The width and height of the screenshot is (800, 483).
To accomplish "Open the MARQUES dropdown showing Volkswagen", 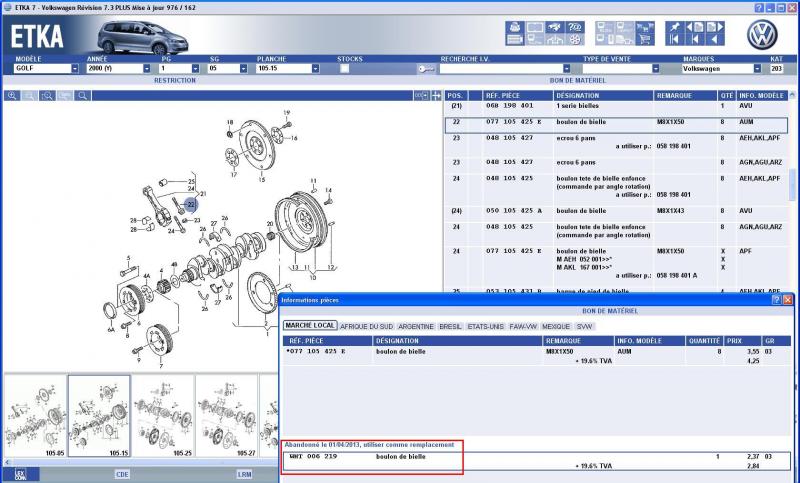I will tap(757, 68).
